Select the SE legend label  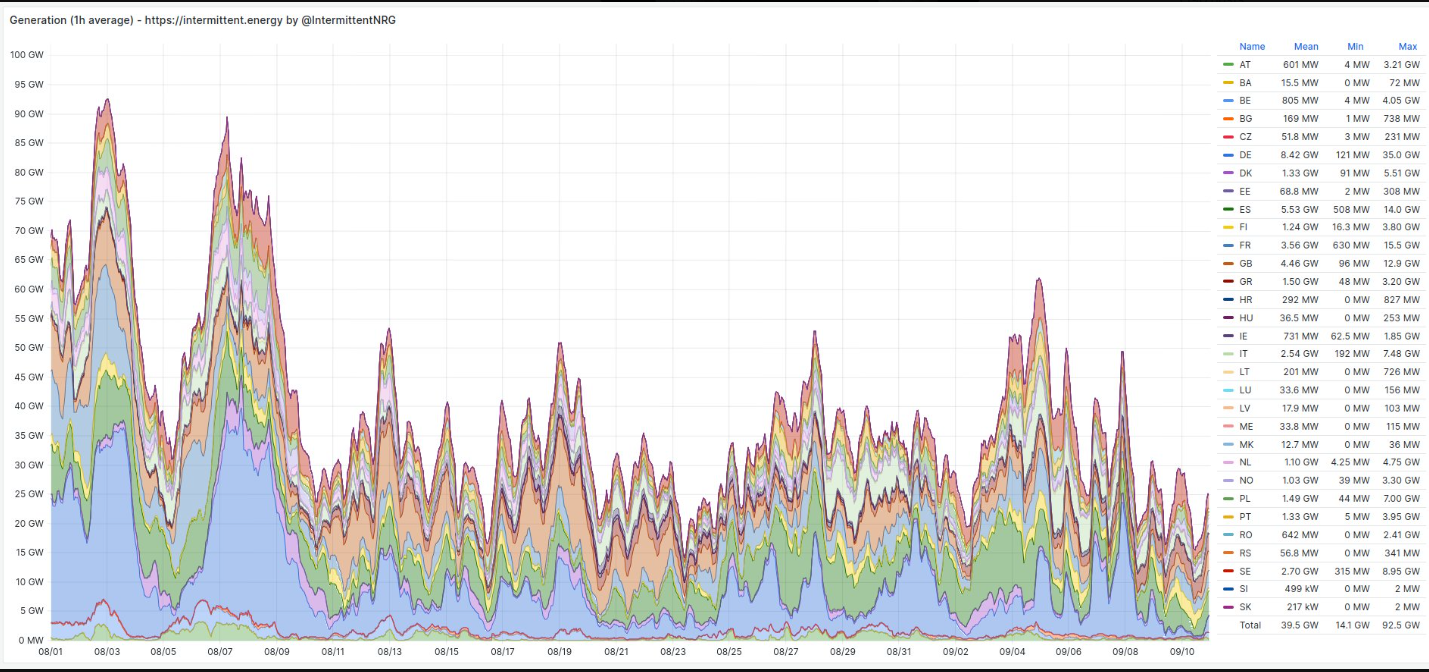(x=1244, y=570)
